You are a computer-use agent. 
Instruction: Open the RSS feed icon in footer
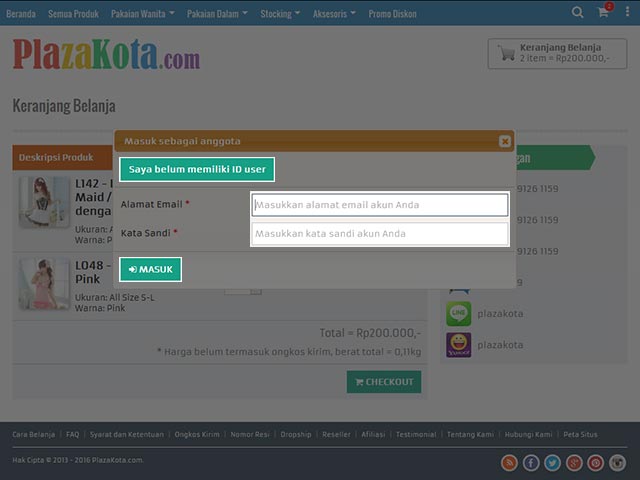click(x=509, y=462)
